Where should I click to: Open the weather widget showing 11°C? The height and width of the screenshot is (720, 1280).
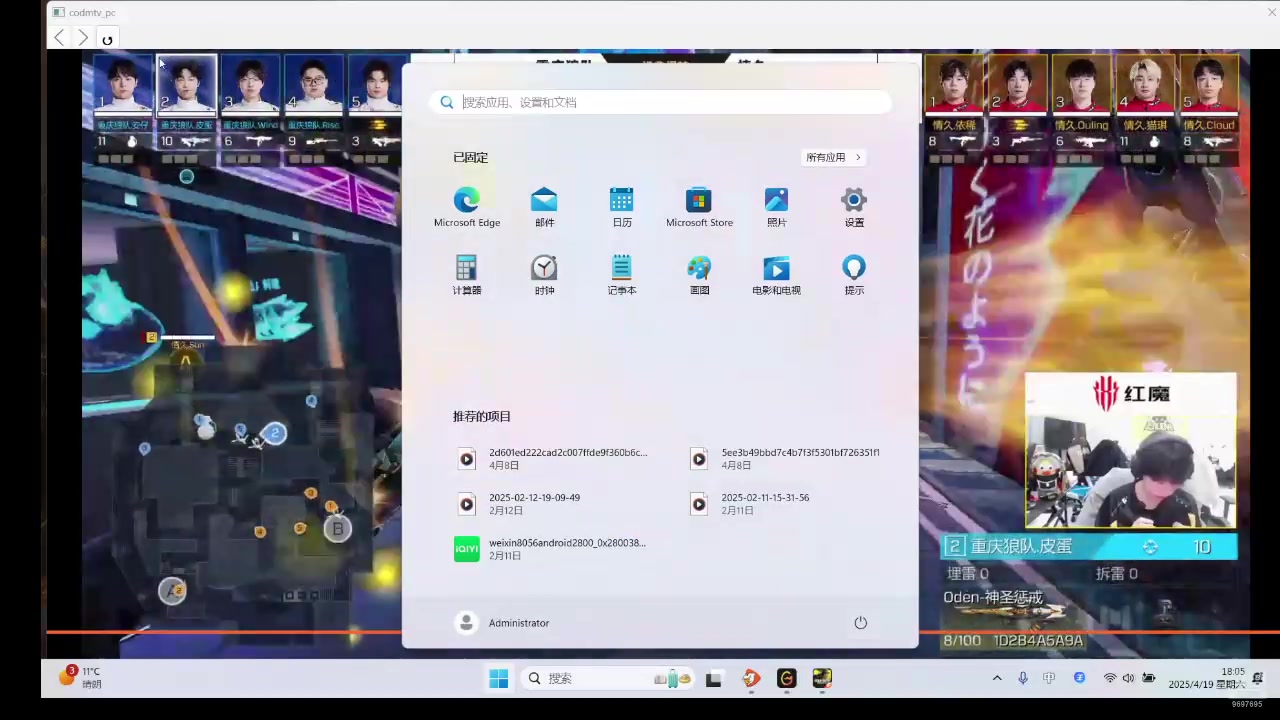pyautogui.click(x=80, y=678)
